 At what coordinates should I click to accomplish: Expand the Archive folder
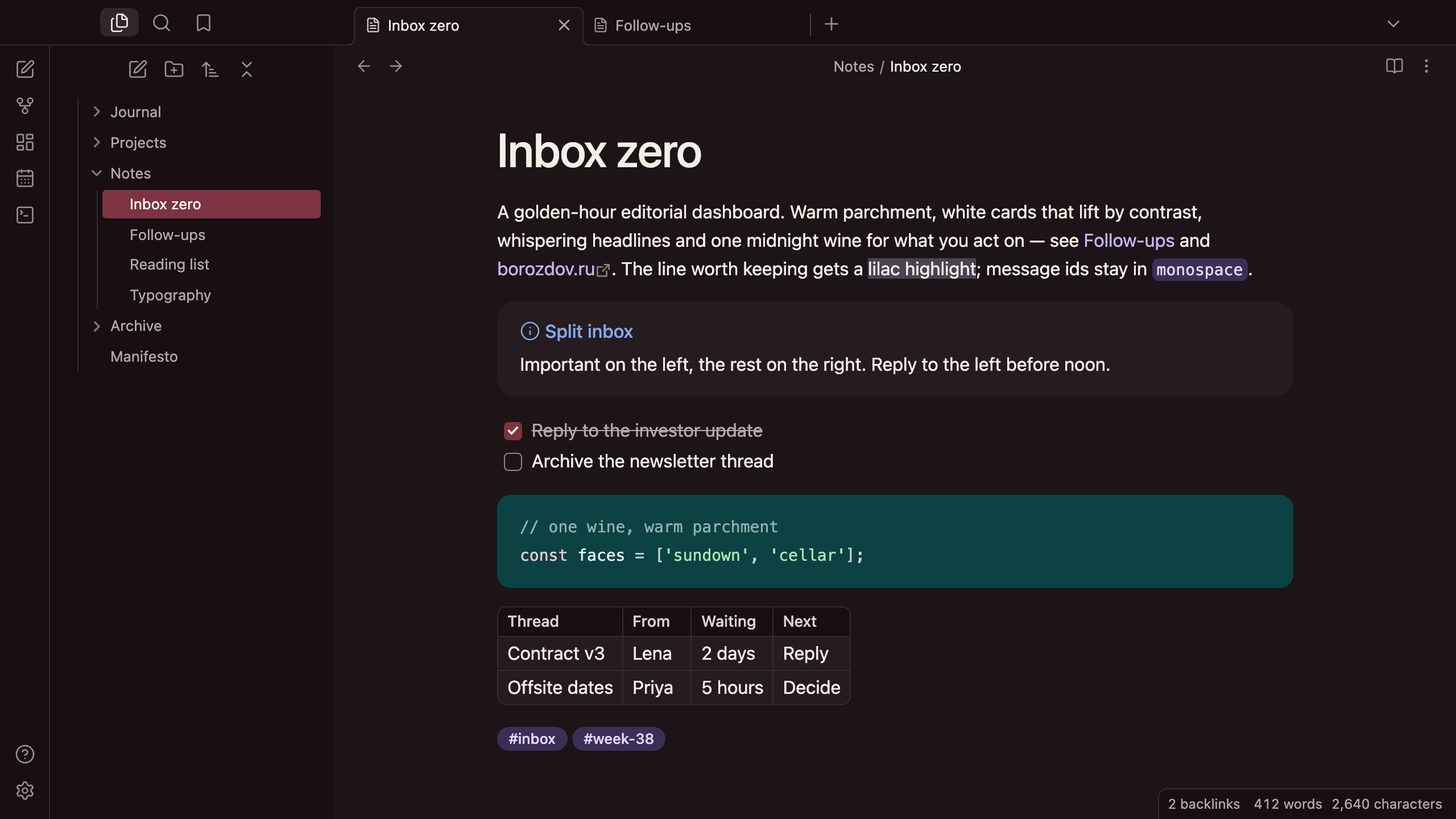[x=97, y=326]
